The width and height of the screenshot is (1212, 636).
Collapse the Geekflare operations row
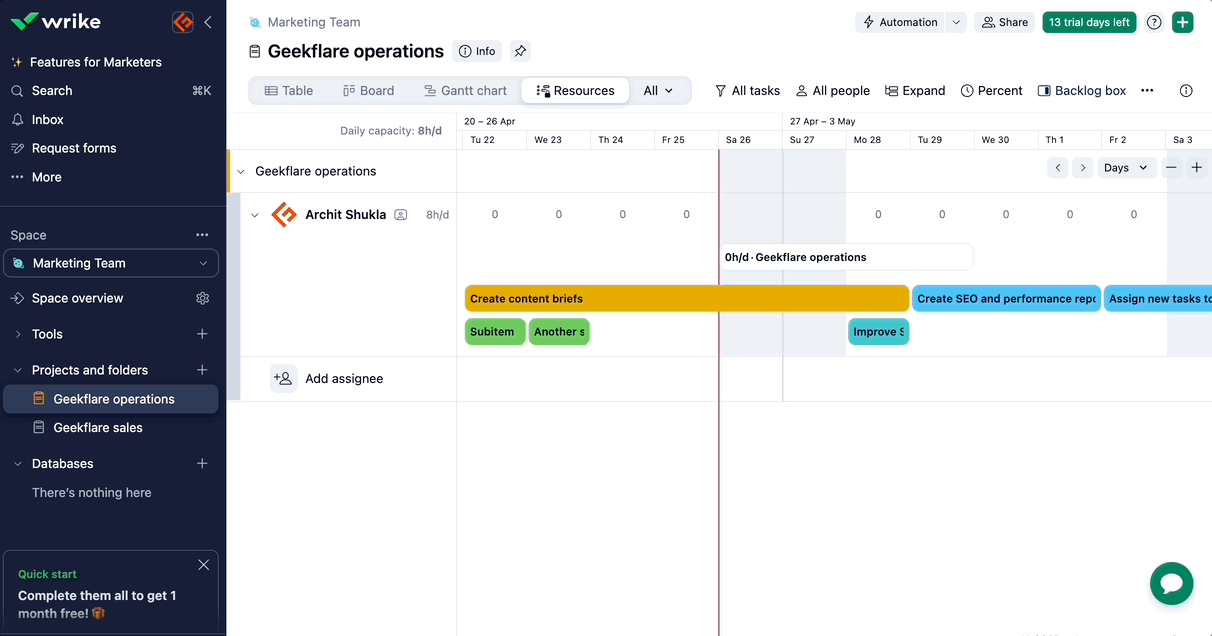[240, 172]
